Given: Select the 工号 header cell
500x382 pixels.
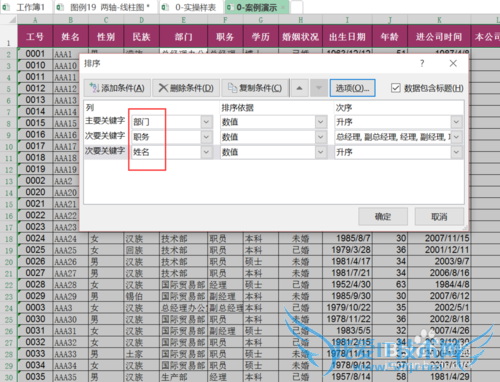Looking at the screenshot, I should coord(35,36).
